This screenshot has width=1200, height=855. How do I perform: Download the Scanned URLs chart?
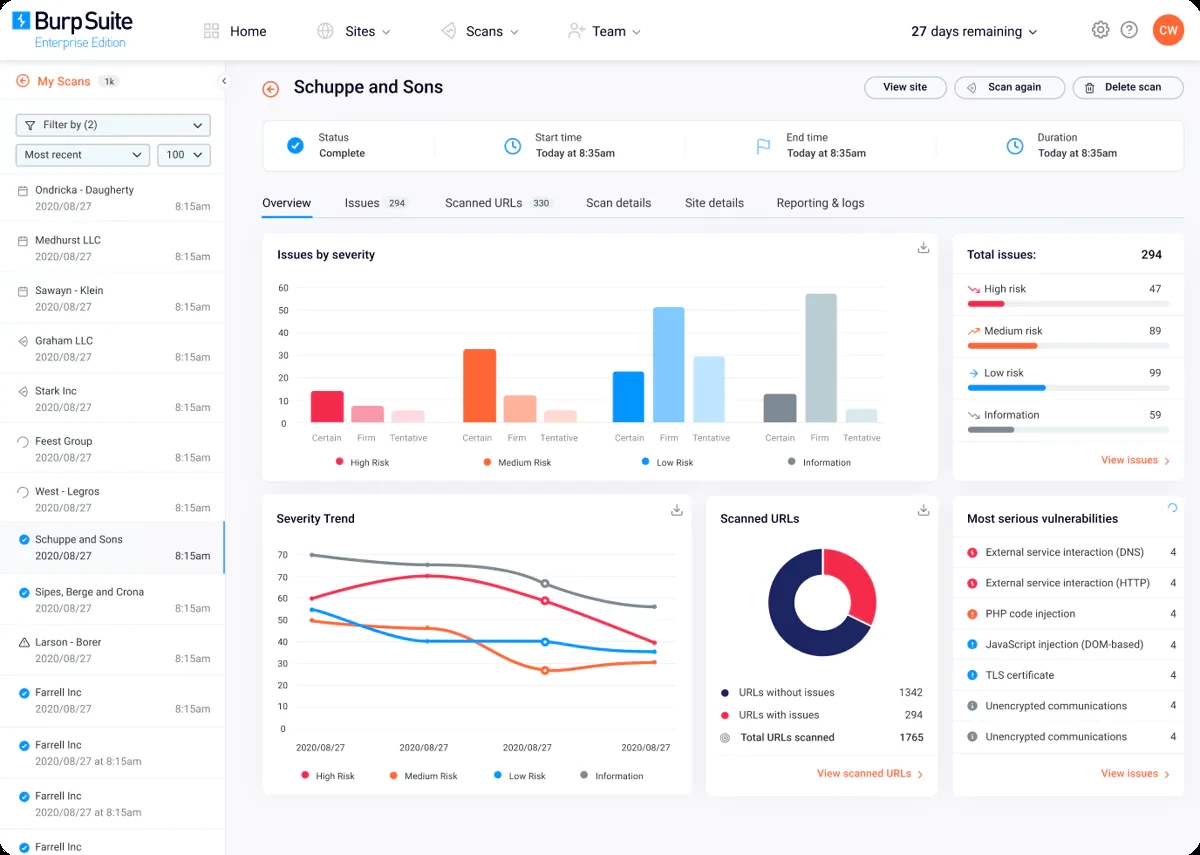tap(922, 509)
